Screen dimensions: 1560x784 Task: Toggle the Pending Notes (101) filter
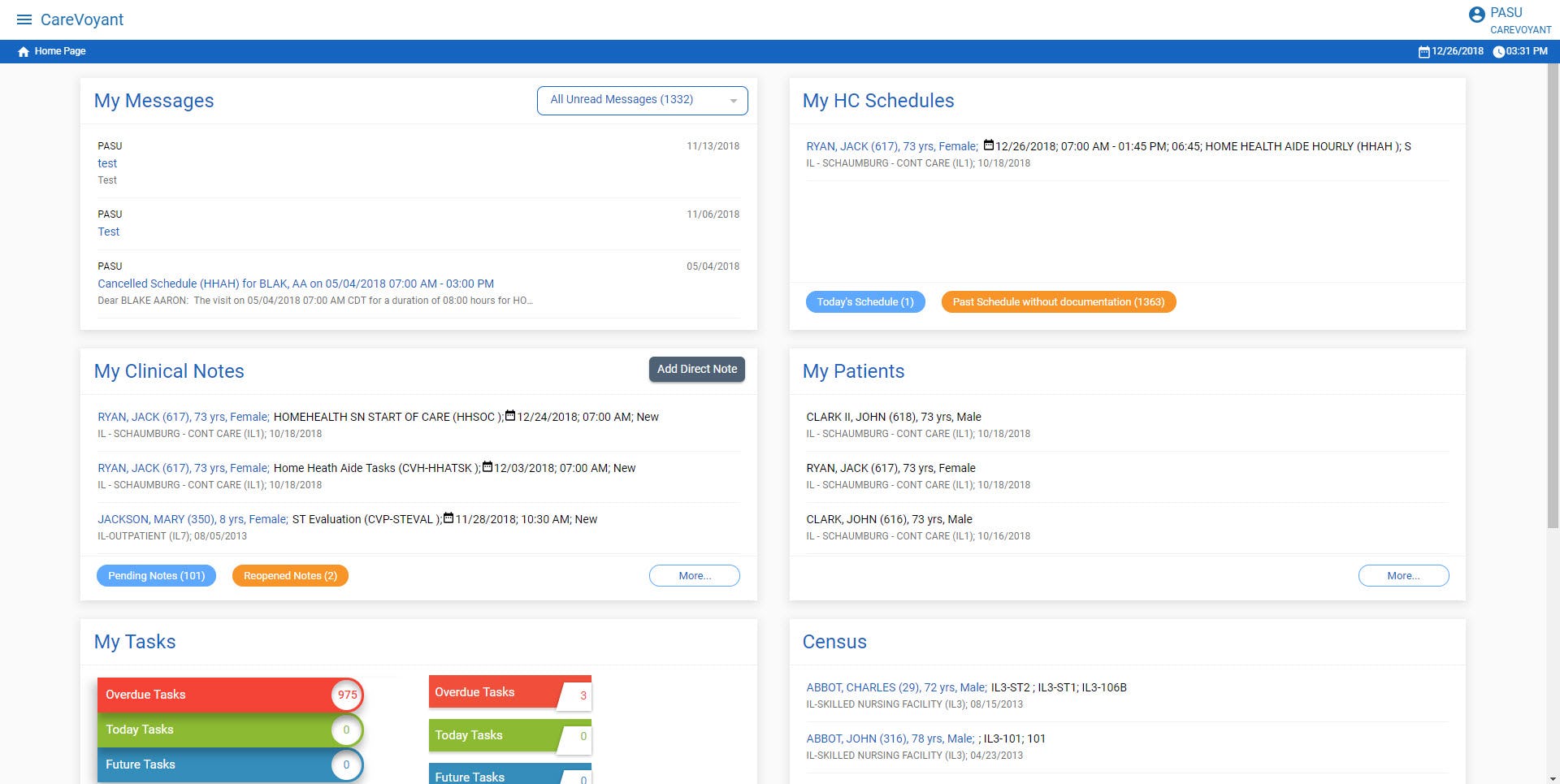click(156, 576)
